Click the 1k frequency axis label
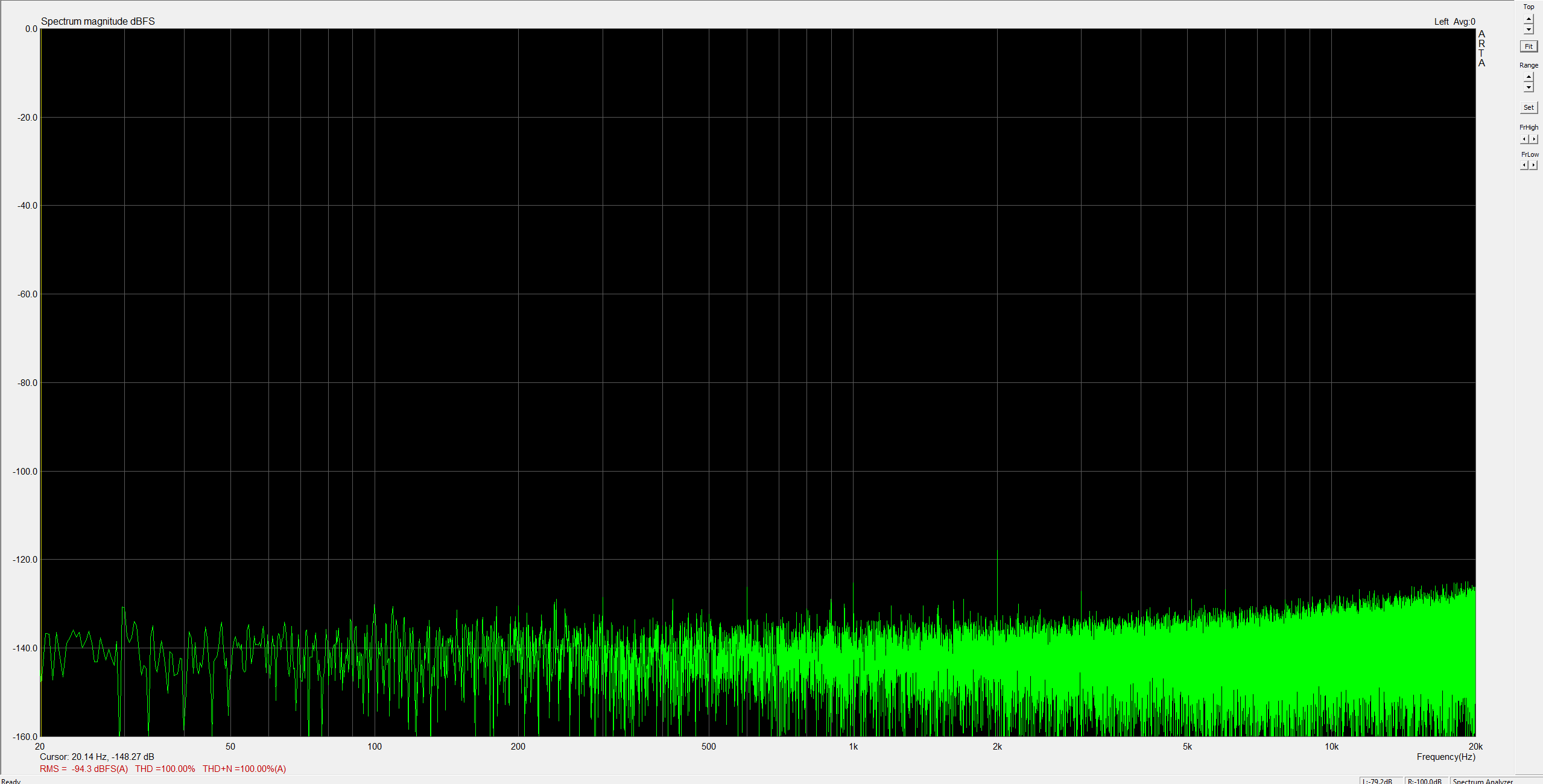The height and width of the screenshot is (784, 1543). (x=853, y=747)
